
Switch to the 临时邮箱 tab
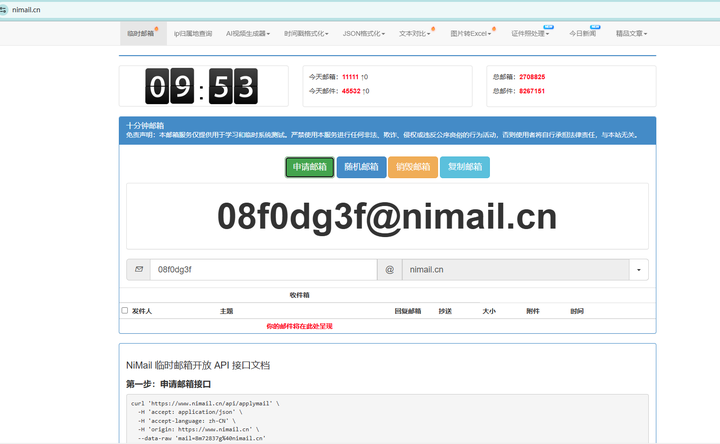(142, 33)
